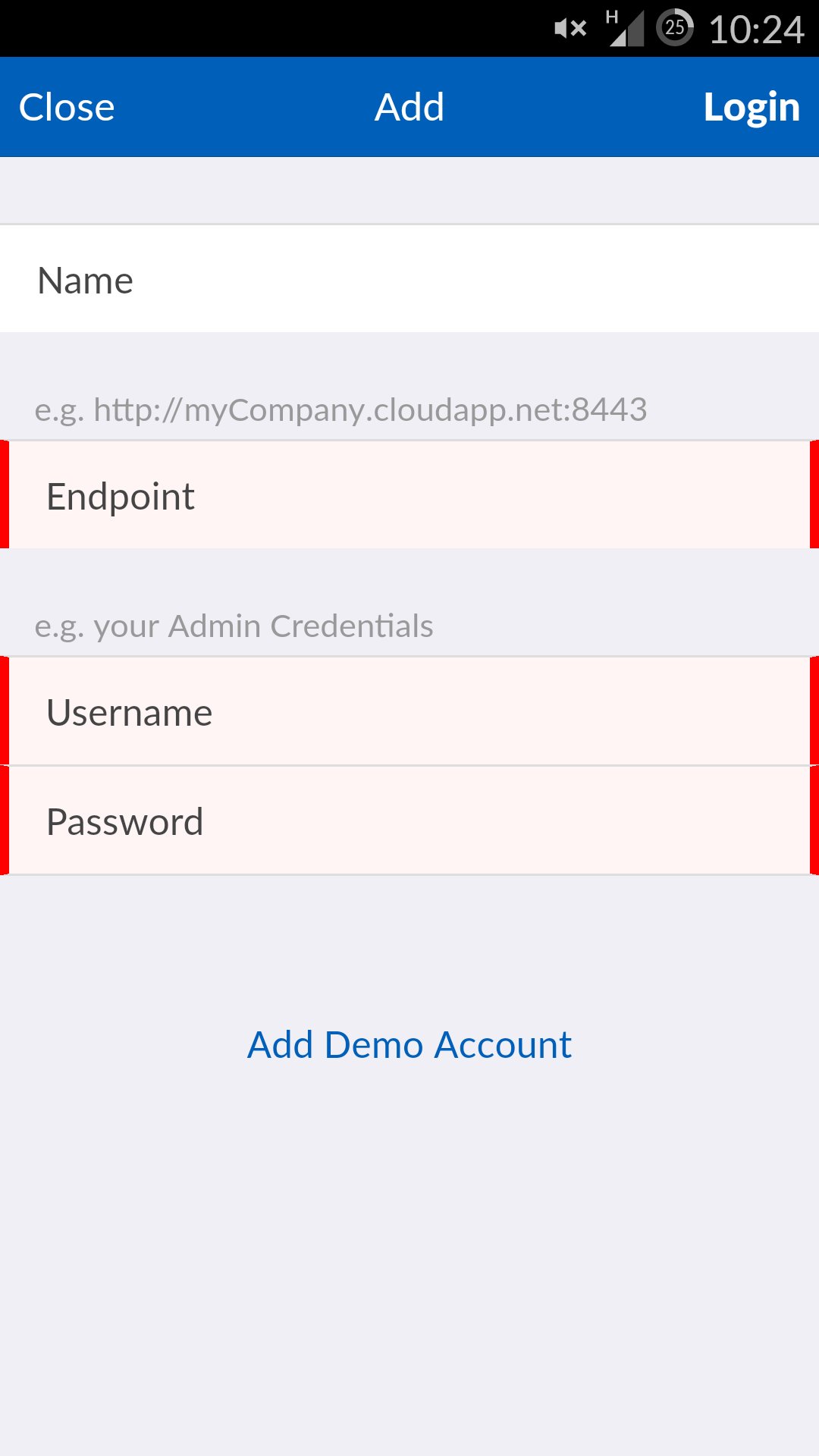Viewport: 819px width, 1456px height.
Task: Tap the H network type indicator
Action: (612, 17)
